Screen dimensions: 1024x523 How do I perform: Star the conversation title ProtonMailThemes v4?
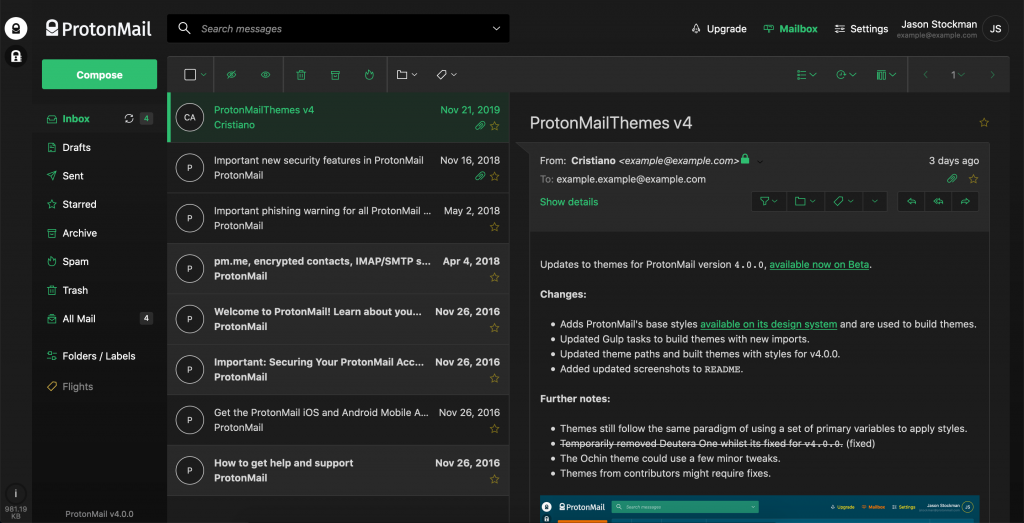pyautogui.click(x=984, y=123)
